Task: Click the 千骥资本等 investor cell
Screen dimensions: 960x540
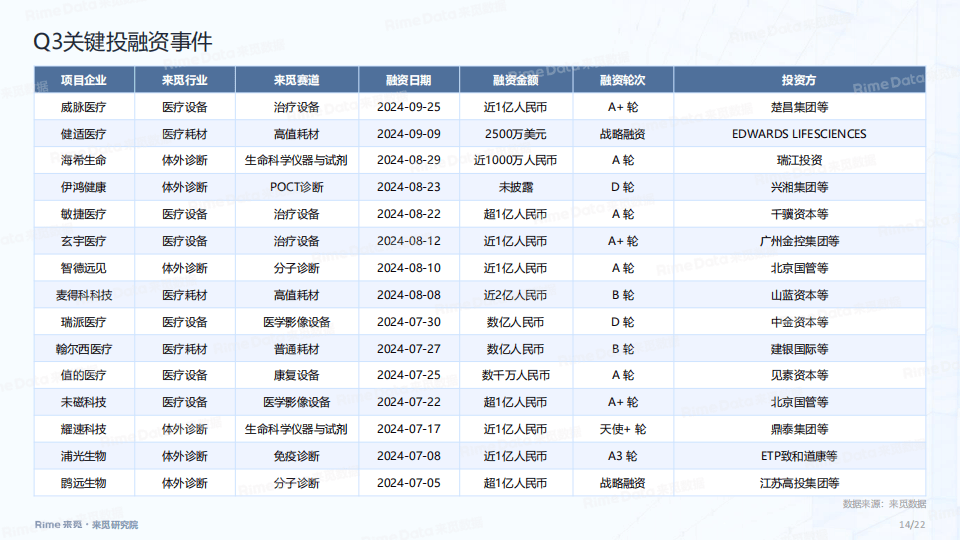Action: [799, 214]
